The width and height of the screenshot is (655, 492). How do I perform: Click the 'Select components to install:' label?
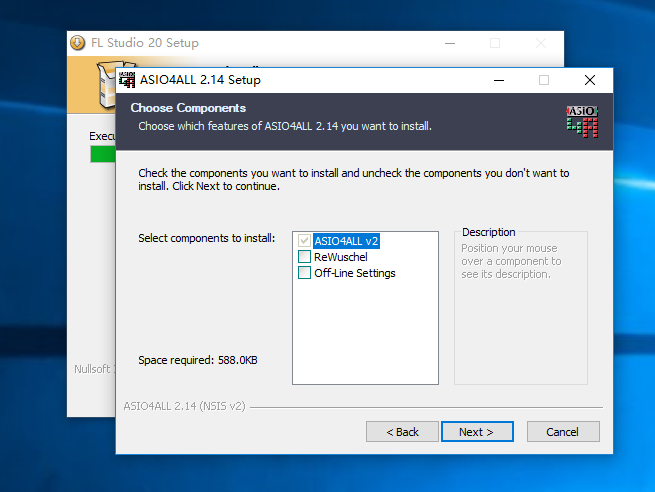tap(207, 238)
